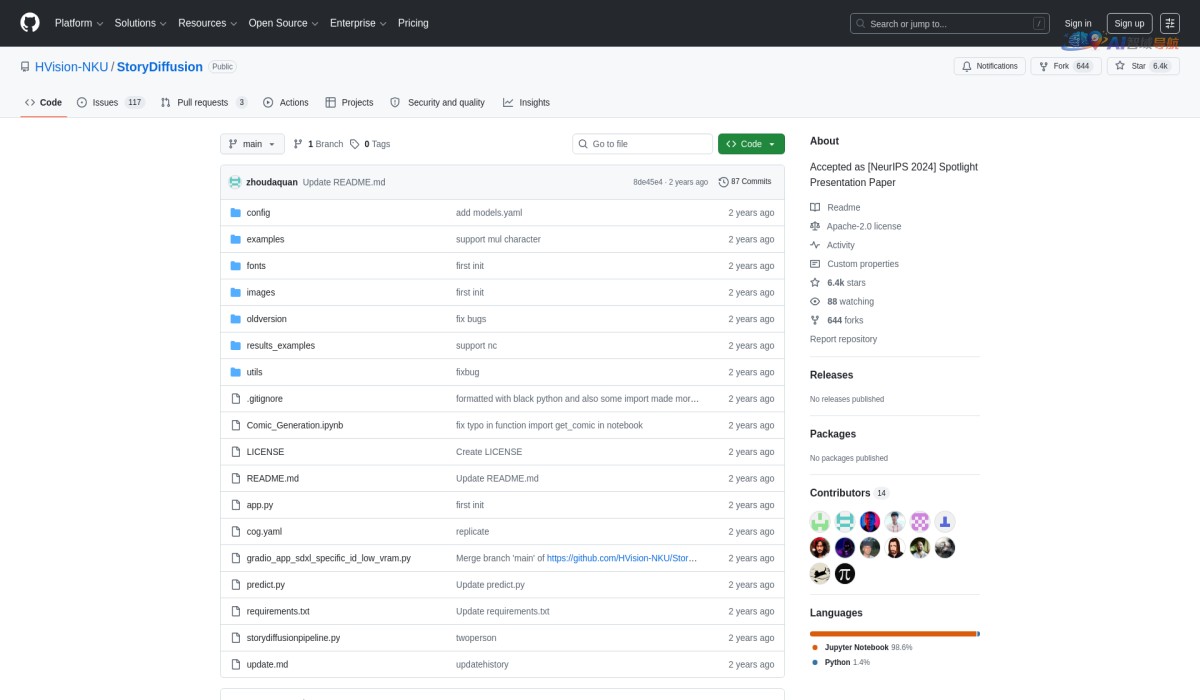Open the pi symbol contributor avatar
The image size is (1200, 700).
coord(845,573)
